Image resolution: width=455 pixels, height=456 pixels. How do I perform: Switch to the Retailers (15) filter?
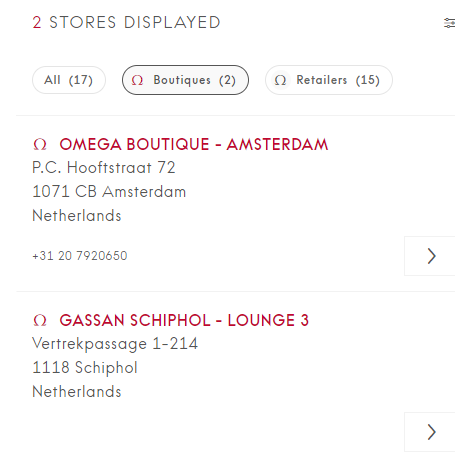click(x=329, y=80)
